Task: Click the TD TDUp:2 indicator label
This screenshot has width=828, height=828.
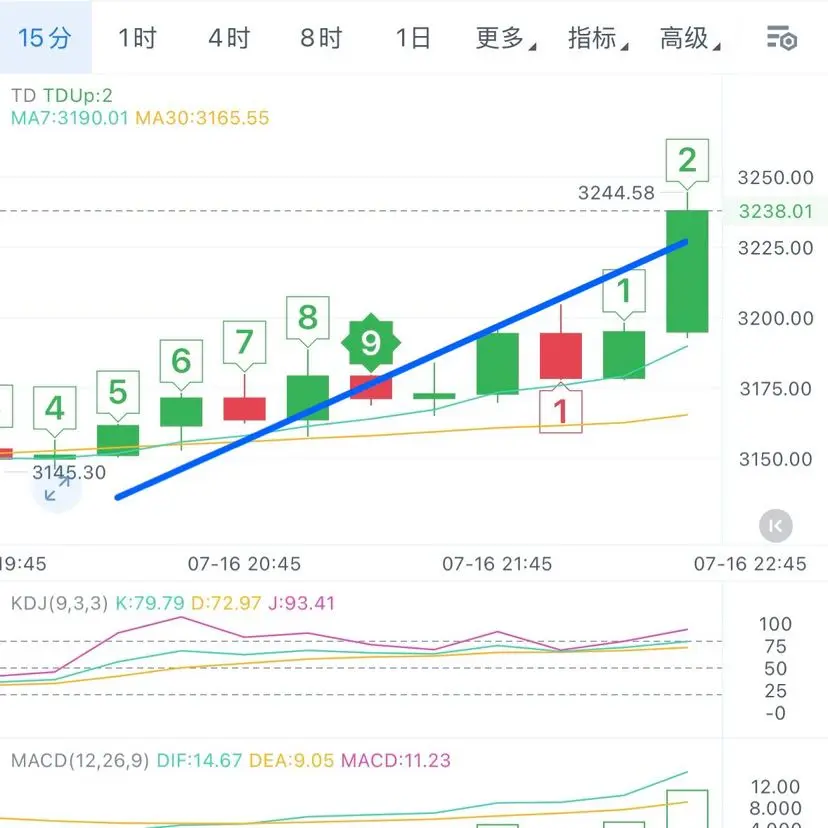Action: tap(62, 96)
